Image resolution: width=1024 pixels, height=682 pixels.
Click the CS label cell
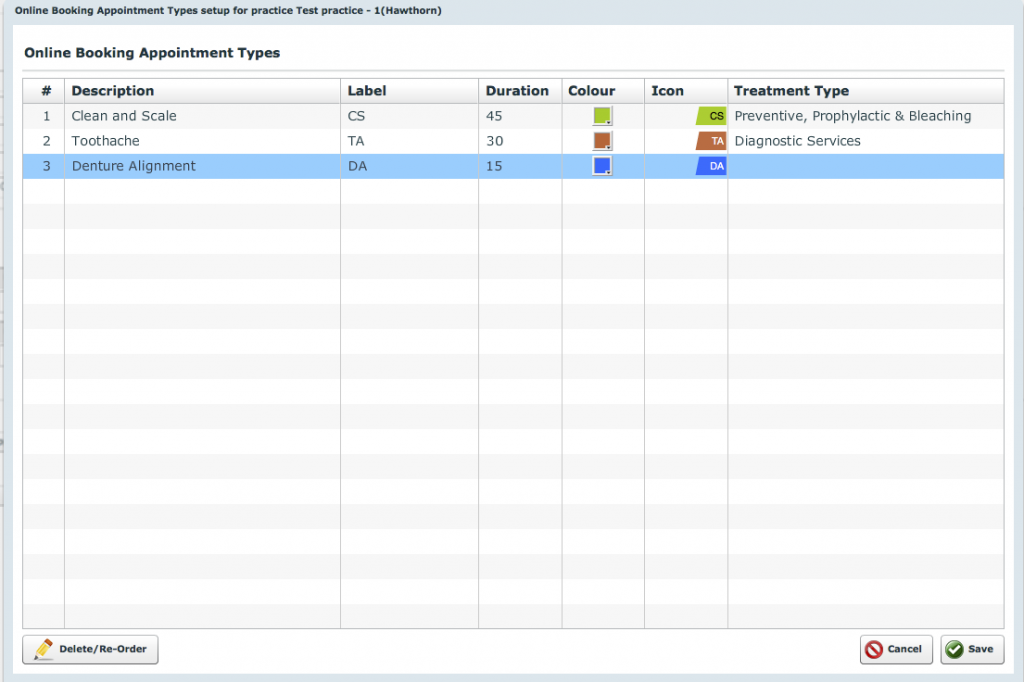(409, 116)
